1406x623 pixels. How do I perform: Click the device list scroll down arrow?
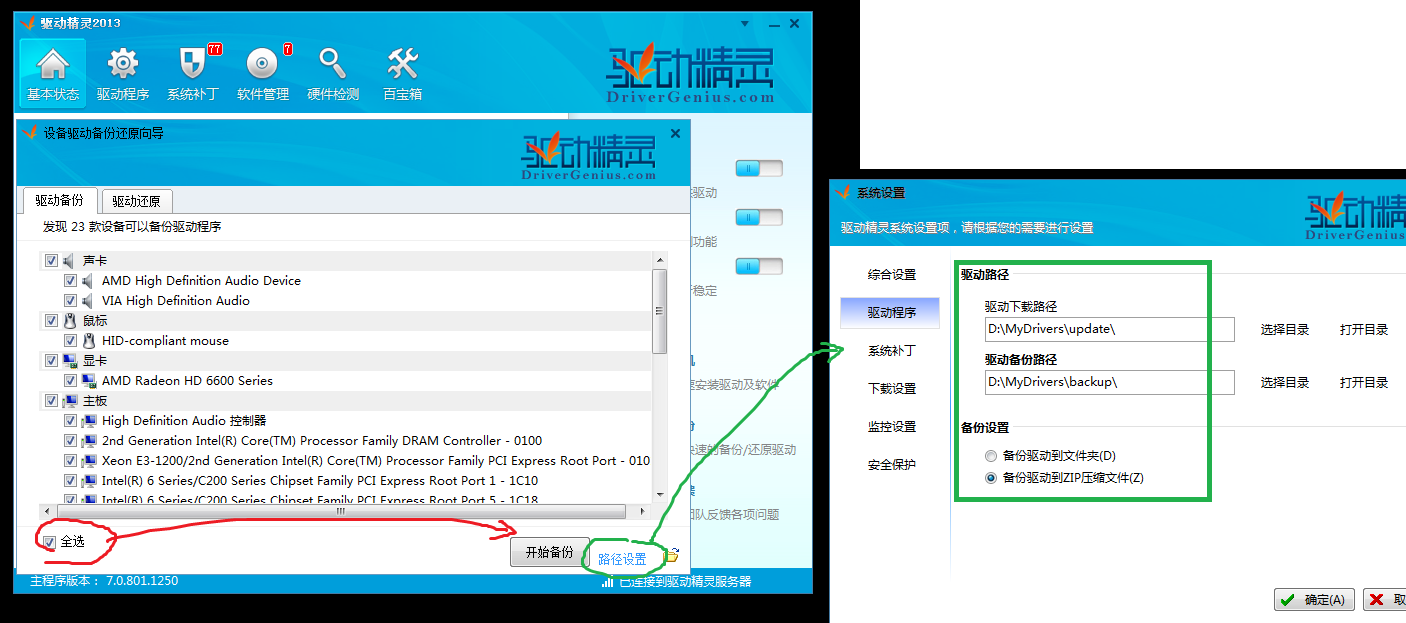click(x=659, y=494)
